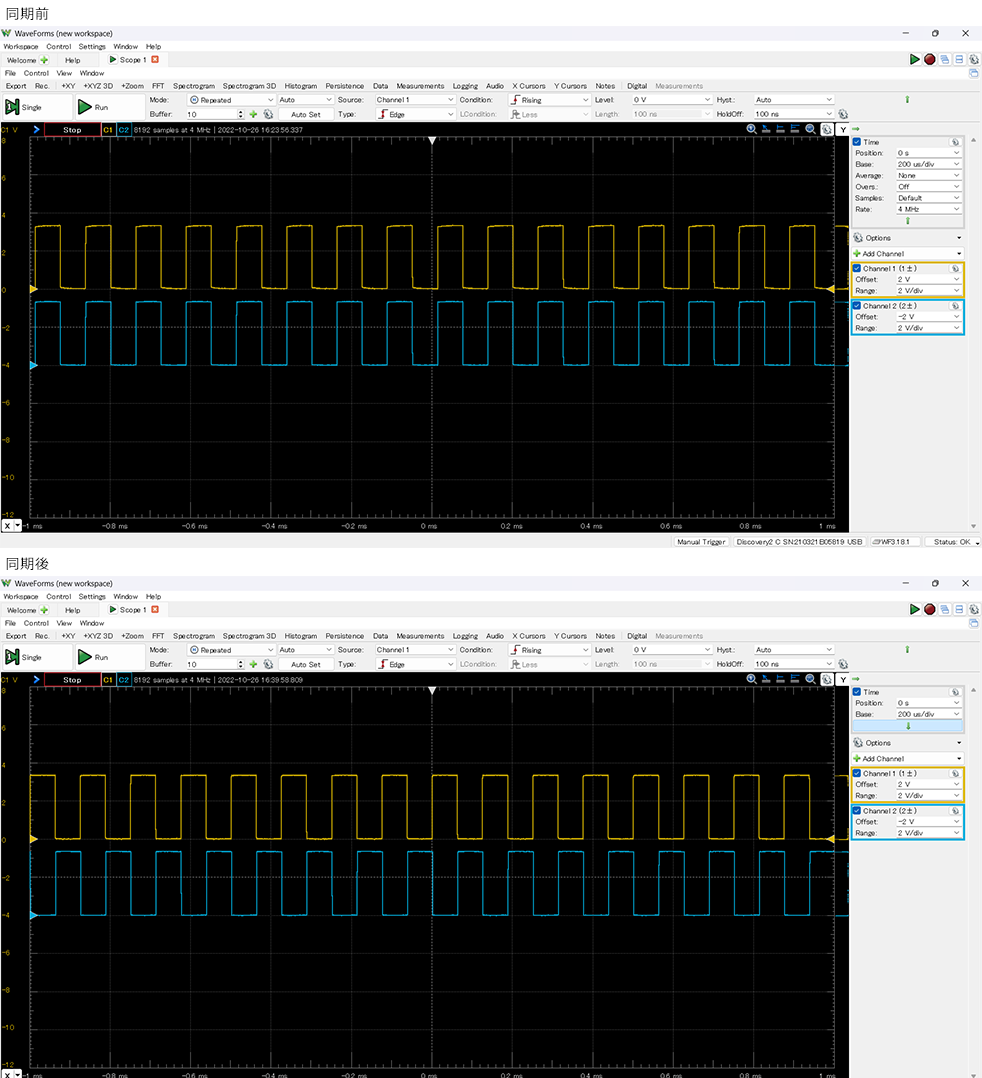
Task: Open FFT view in upper window toolbar
Action: coord(158,86)
